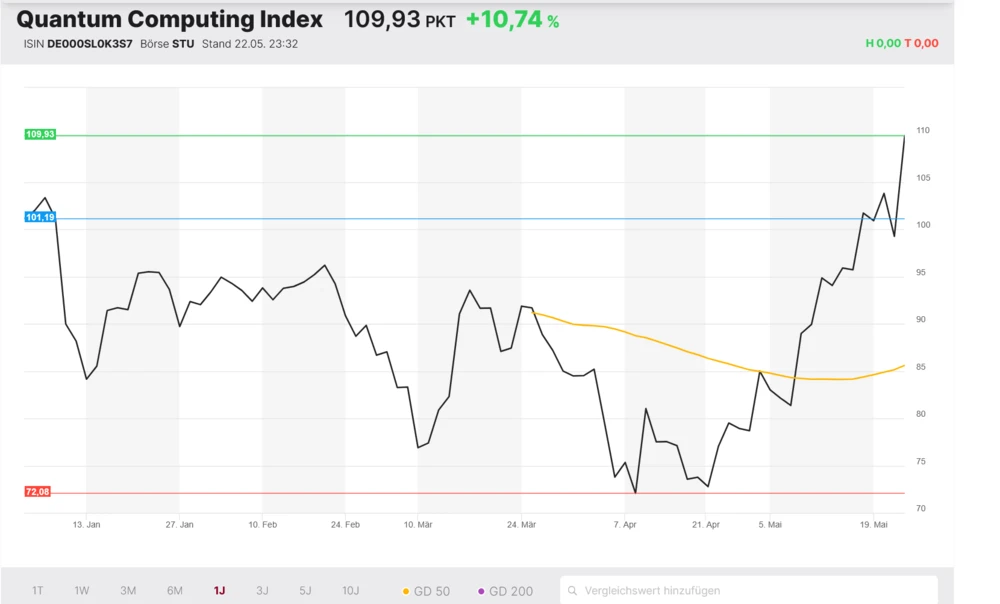The image size is (1000, 604).
Task: Click the ISIN DE000SL0K3S7 code
Action: [90, 44]
